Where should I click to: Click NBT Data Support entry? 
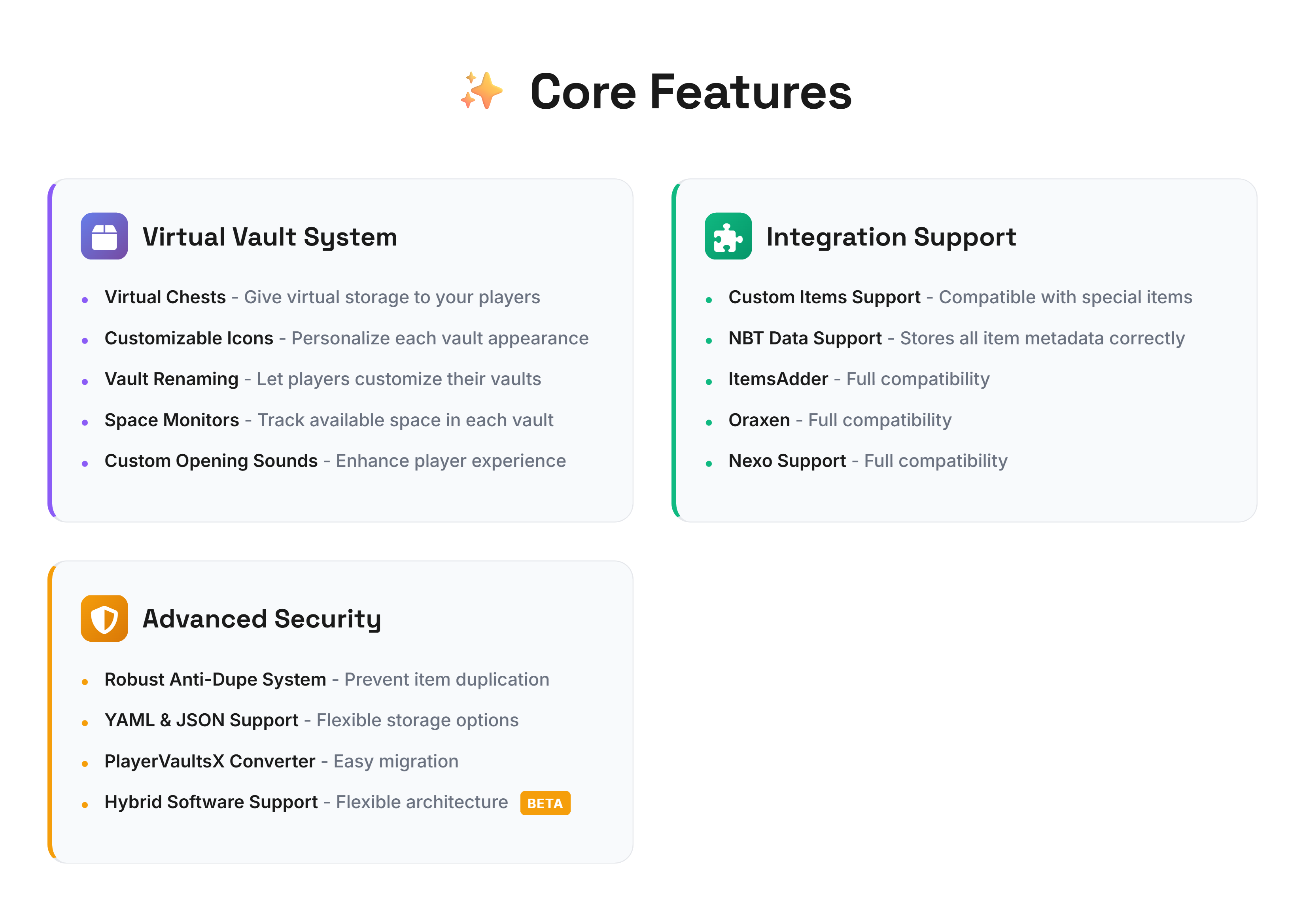click(x=957, y=338)
